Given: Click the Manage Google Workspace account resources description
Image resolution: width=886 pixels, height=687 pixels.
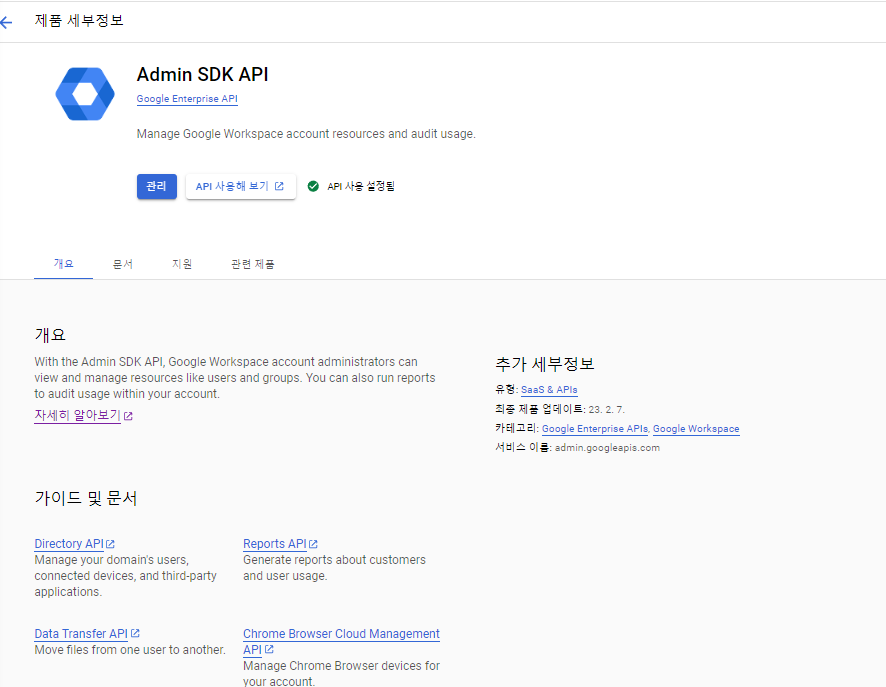Looking at the screenshot, I should pyautogui.click(x=306, y=134).
